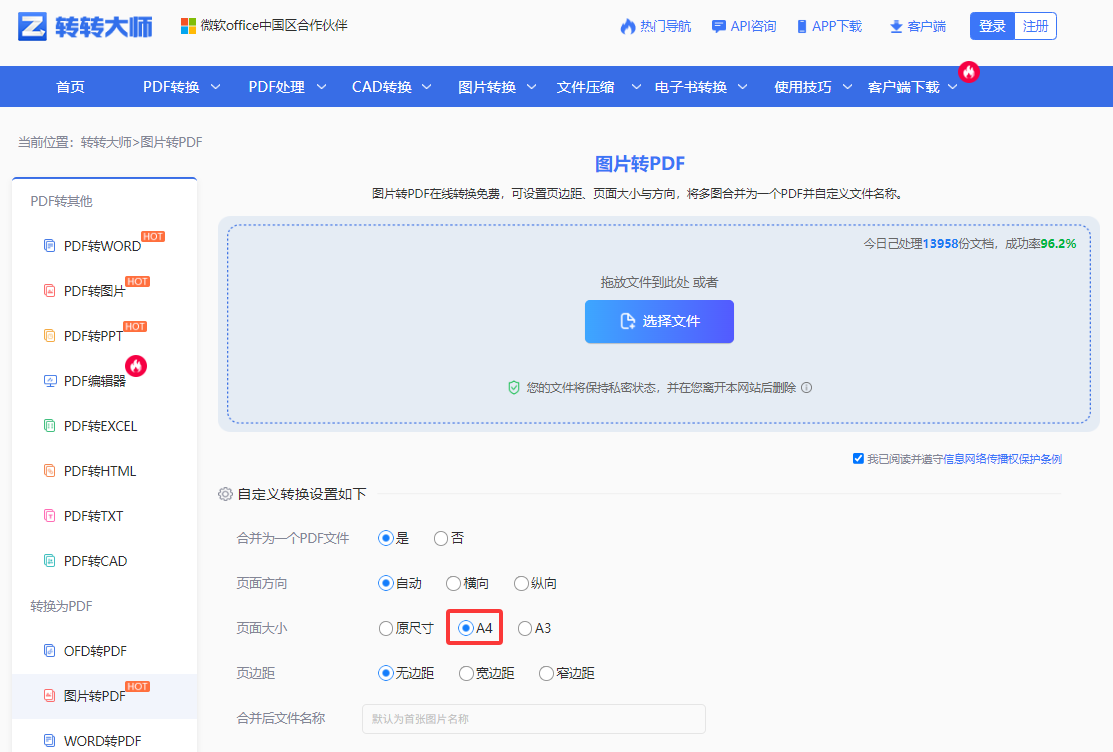Go to 首页 in navigation bar
Viewport: 1113px width, 752px height.
pos(70,87)
